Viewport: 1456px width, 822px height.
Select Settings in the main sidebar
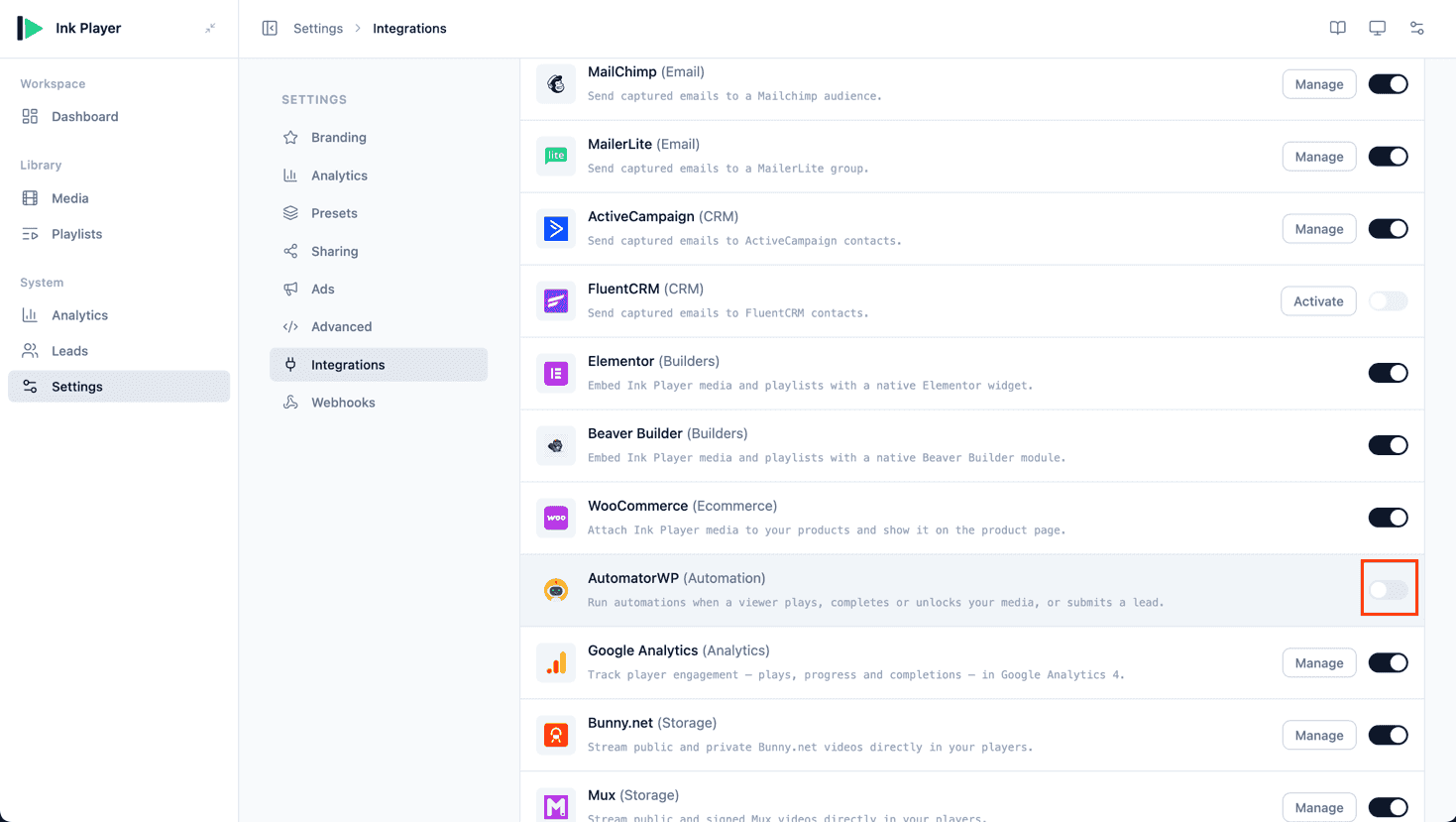coord(119,387)
